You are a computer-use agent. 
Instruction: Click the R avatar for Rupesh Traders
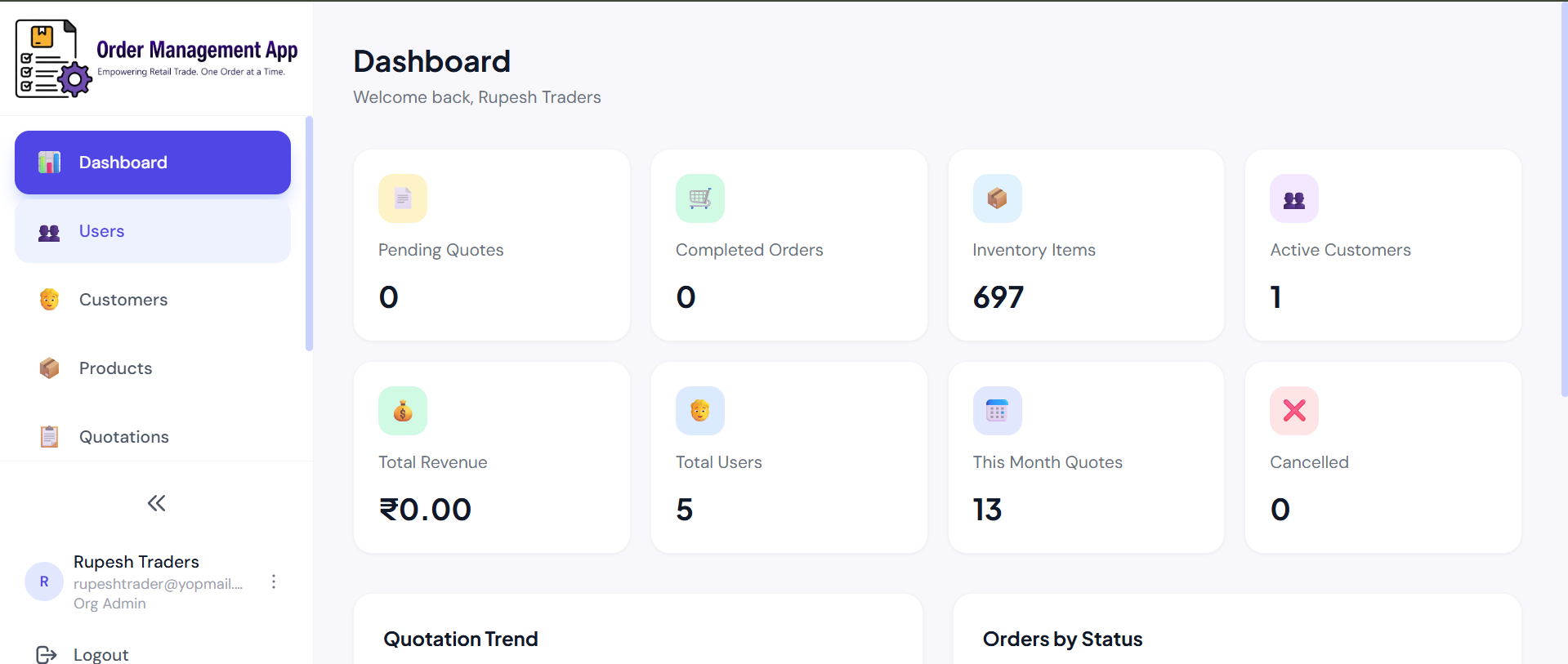pyautogui.click(x=44, y=582)
